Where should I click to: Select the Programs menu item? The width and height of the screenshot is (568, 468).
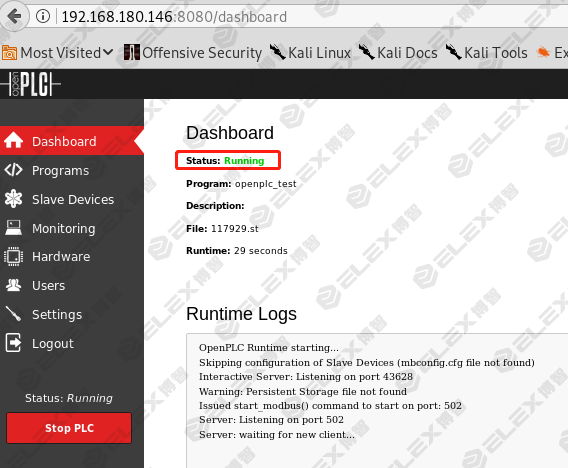(72, 170)
